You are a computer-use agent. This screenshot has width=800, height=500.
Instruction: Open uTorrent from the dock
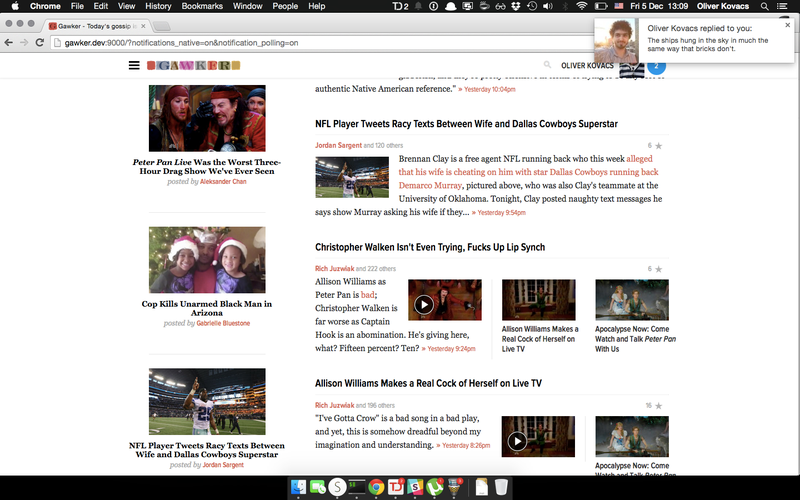(x=435, y=487)
